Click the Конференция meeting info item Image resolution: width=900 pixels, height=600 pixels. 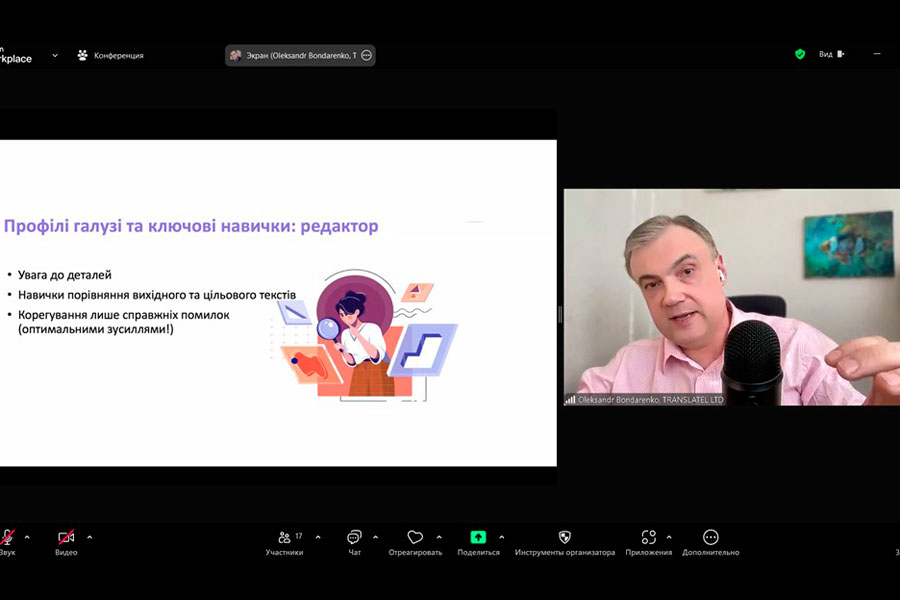pos(110,55)
